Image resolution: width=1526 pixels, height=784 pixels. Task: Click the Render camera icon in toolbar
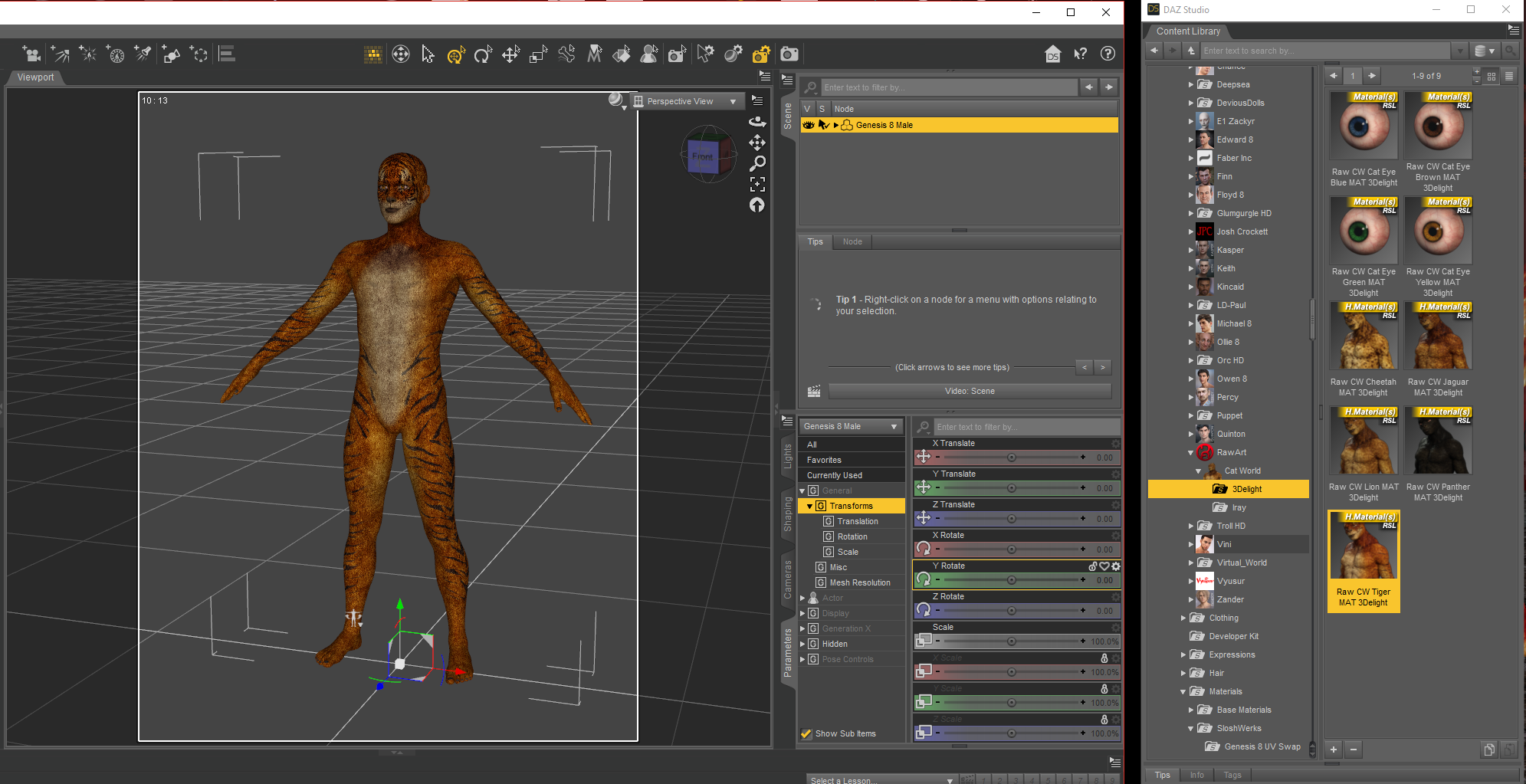(789, 54)
